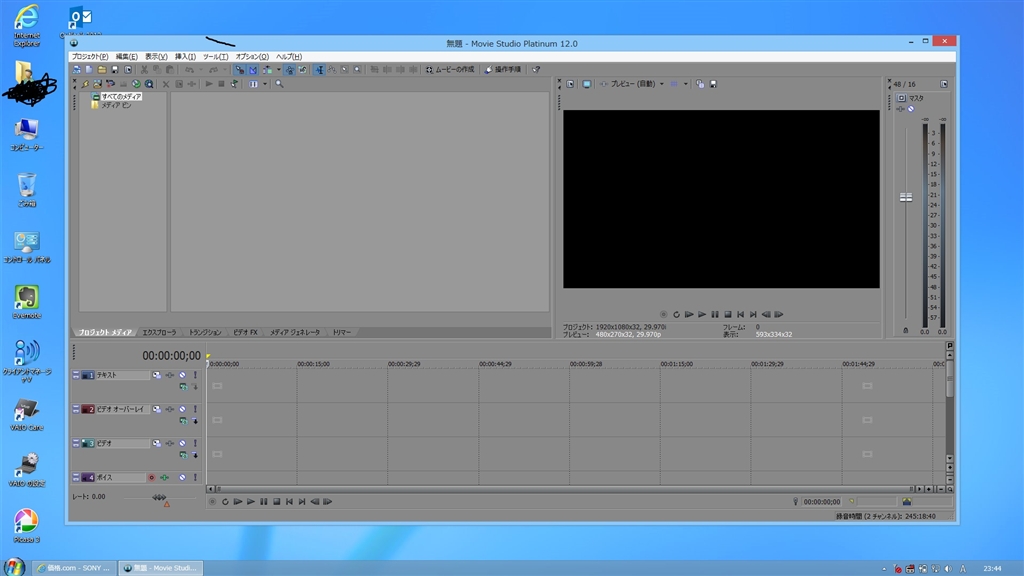
Task: Save preview snapshot to file
Action: pyautogui.click(x=713, y=84)
